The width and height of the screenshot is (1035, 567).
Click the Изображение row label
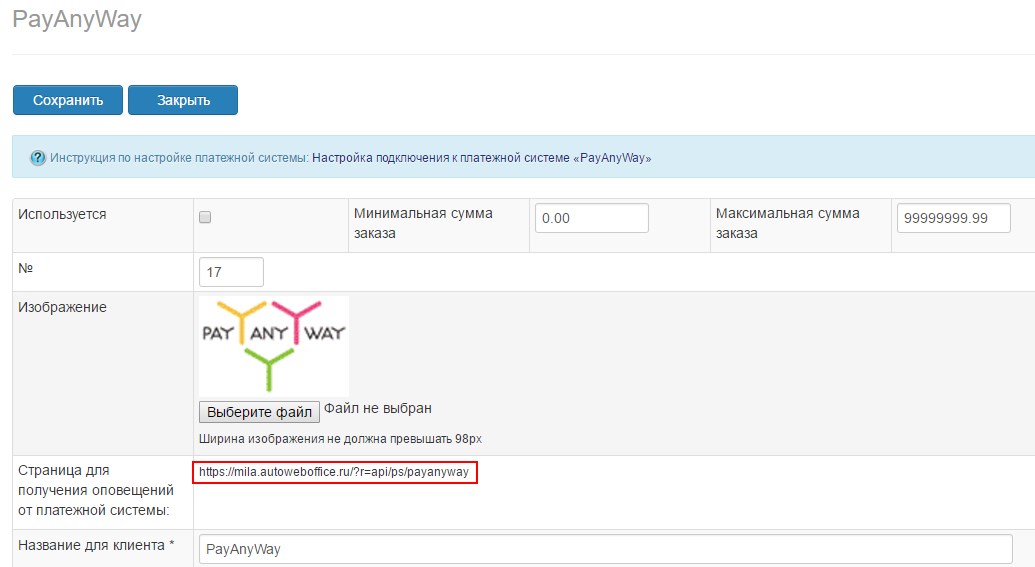[62, 307]
